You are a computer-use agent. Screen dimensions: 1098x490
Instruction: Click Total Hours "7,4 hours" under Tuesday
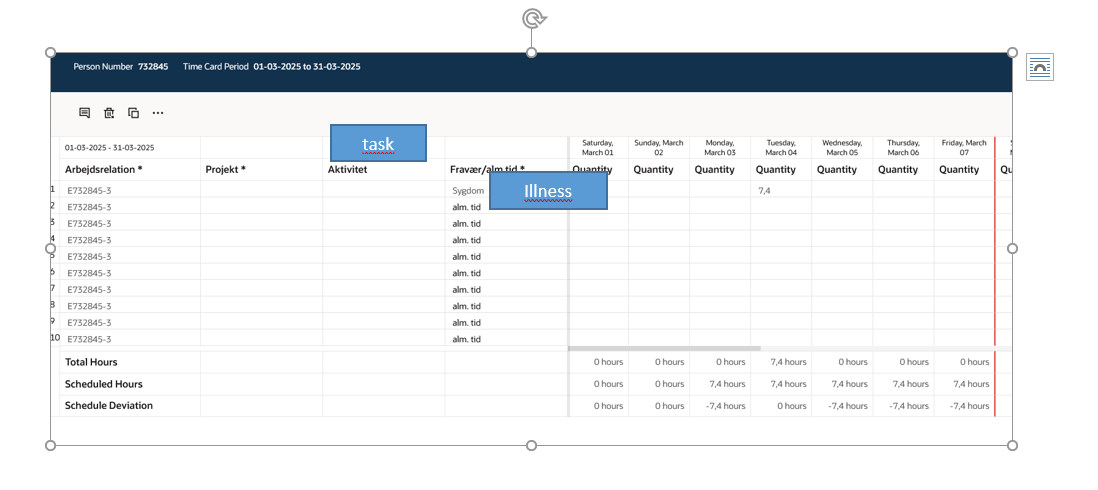coord(788,362)
